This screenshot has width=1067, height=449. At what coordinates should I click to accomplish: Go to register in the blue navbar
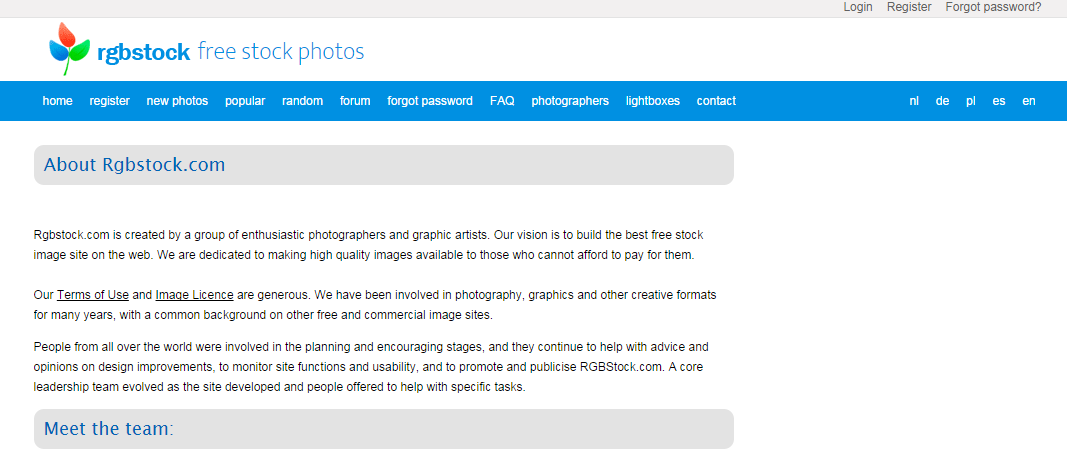pyautogui.click(x=109, y=101)
